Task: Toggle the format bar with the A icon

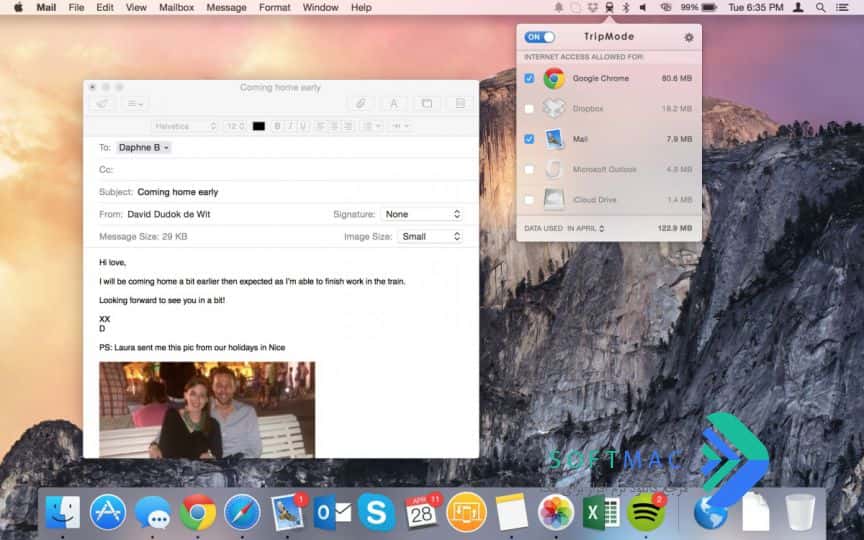Action: click(393, 104)
